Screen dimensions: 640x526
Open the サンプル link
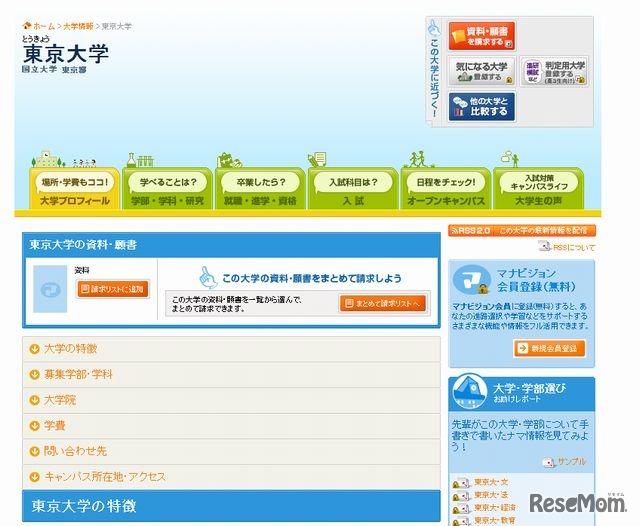tap(572, 462)
